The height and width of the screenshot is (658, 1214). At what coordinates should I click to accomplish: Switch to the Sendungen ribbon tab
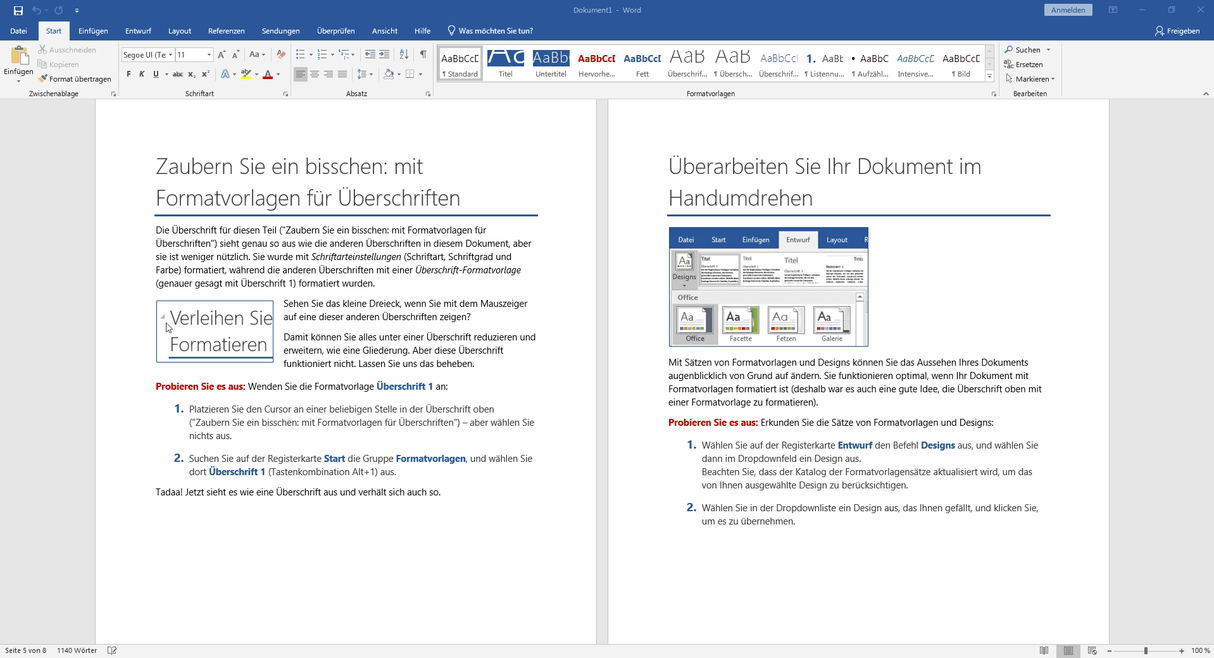(x=281, y=30)
